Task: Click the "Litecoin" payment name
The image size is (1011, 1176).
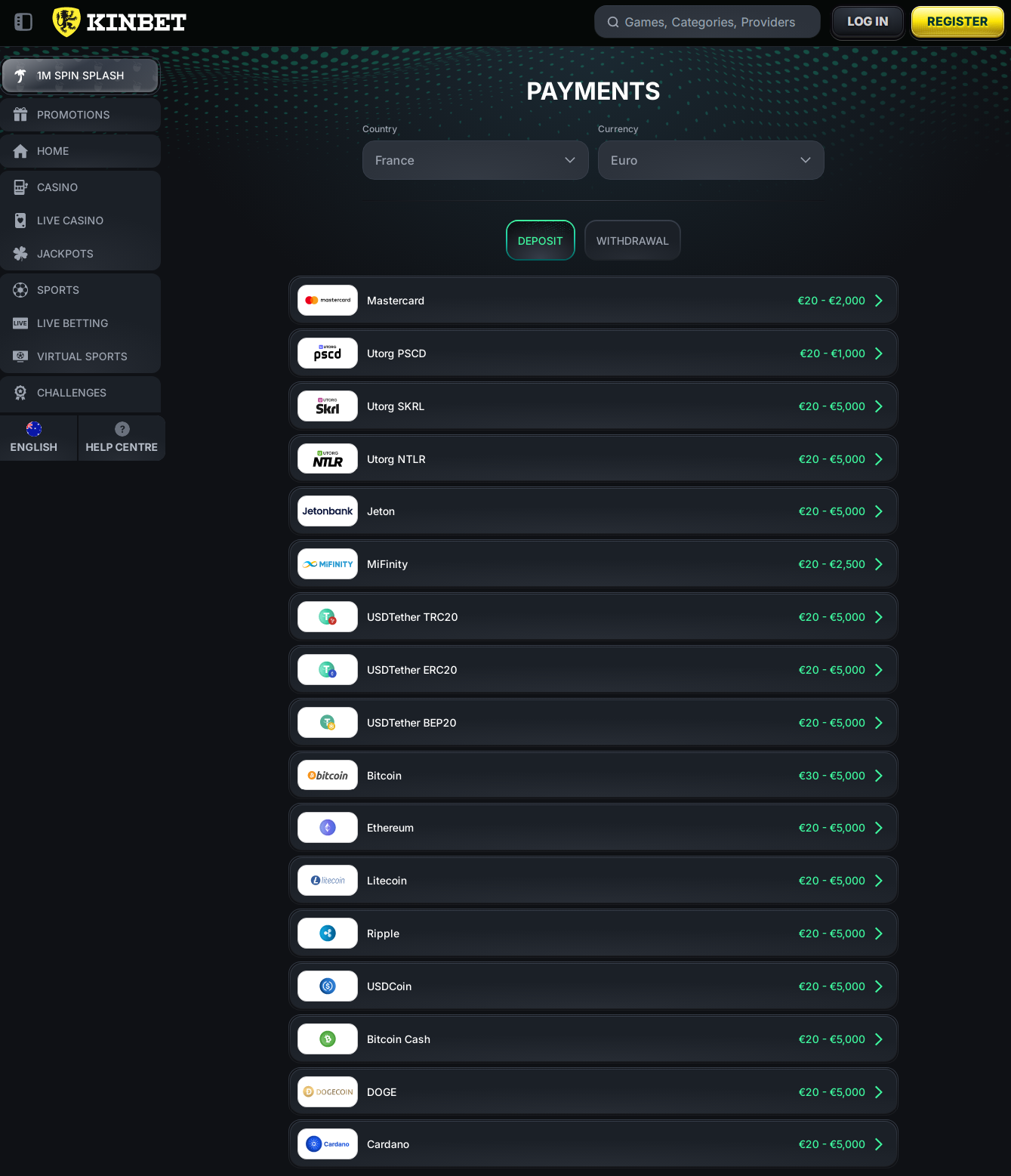Action: (387, 881)
